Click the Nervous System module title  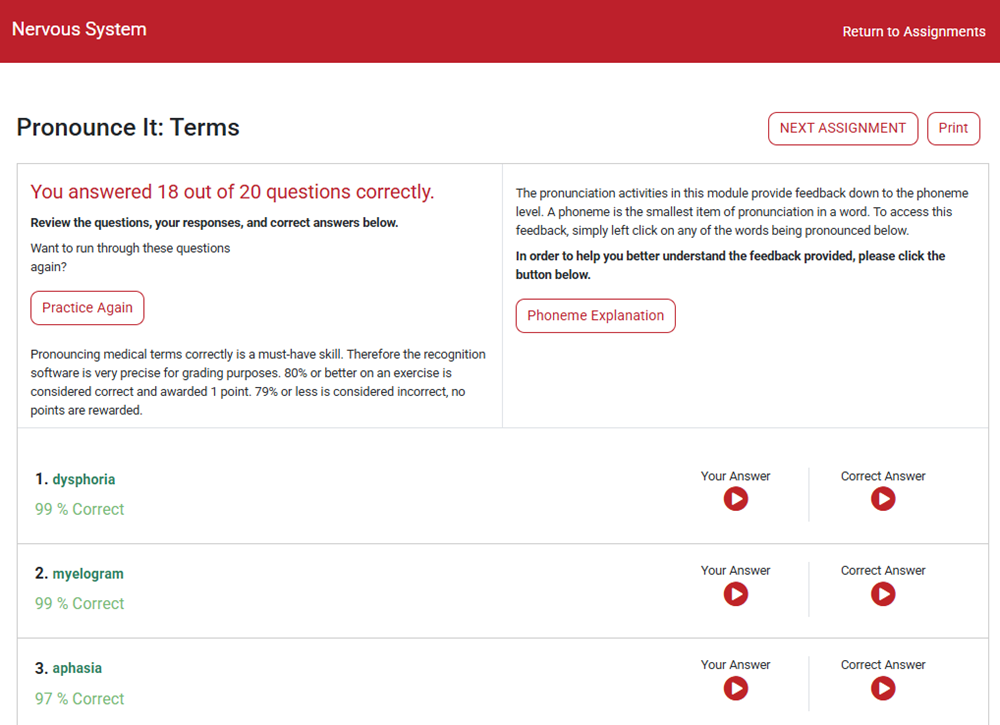[x=79, y=29]
